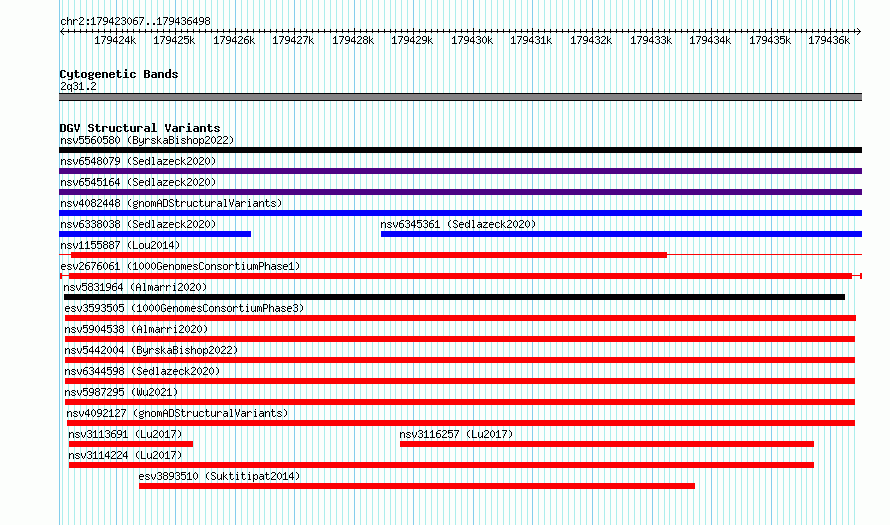Image resolution: width=890 pixels, height=525 pixels.
Task: Click the DGV Structural Variants track title
Action: pyautogui.click(x=140, y=128)
